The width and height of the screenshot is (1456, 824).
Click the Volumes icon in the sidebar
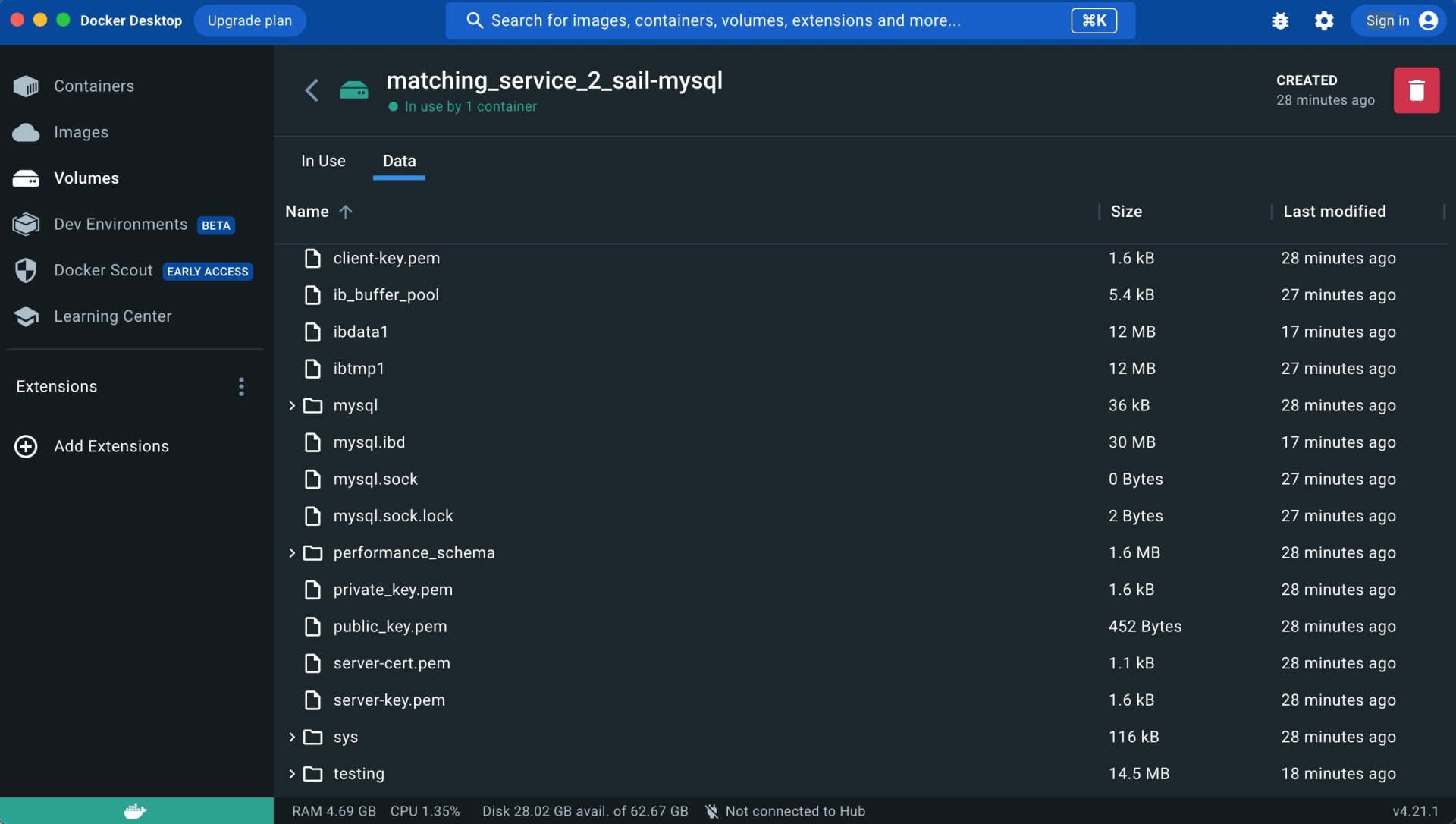[x=27, y=178]
